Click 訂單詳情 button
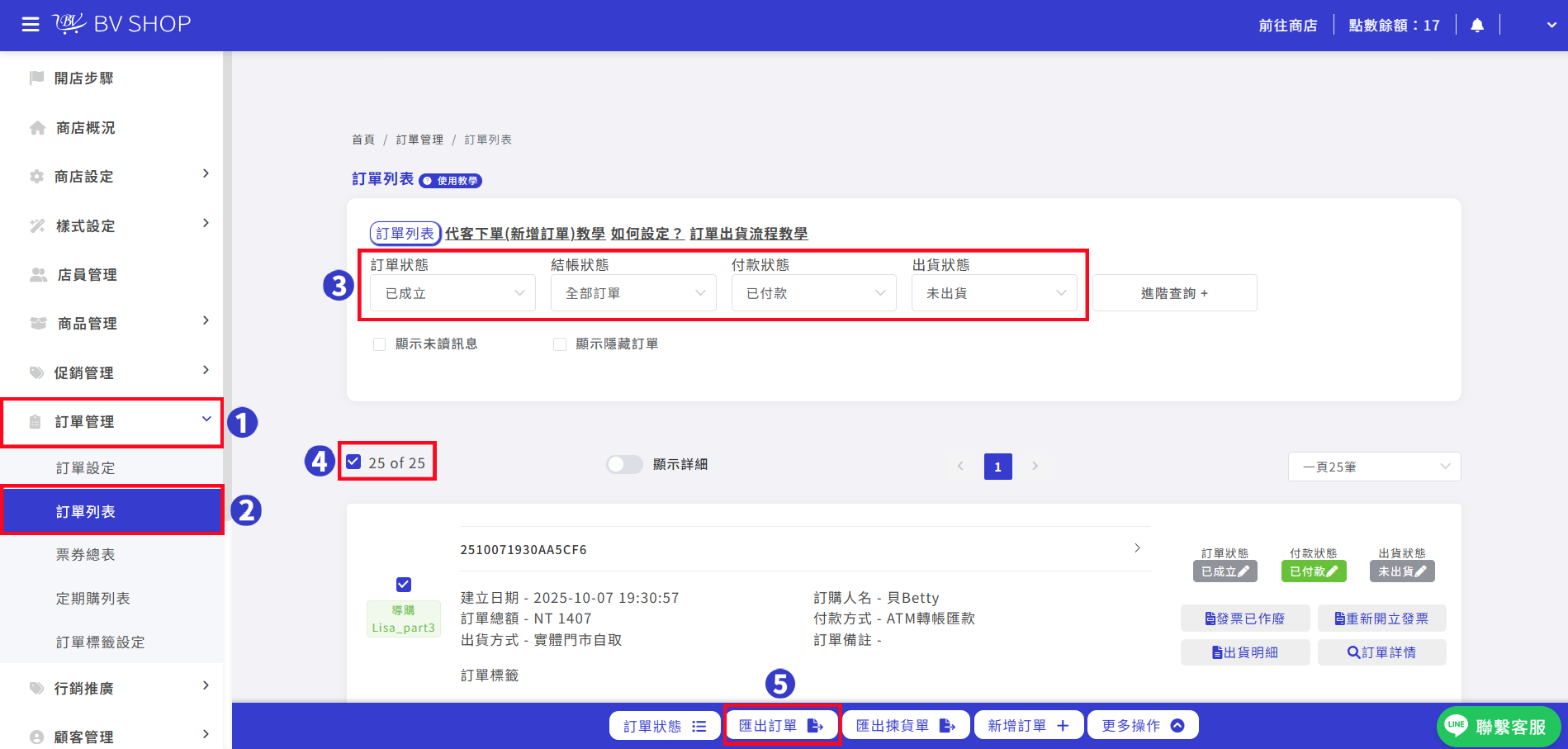1568x749 pixels. [x=1382, y=652]
